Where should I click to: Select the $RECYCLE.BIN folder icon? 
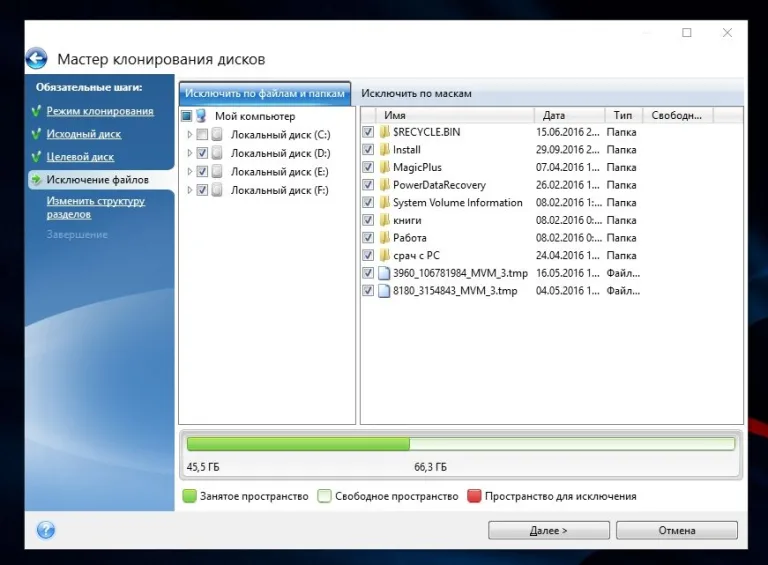(x=384, y=132)
